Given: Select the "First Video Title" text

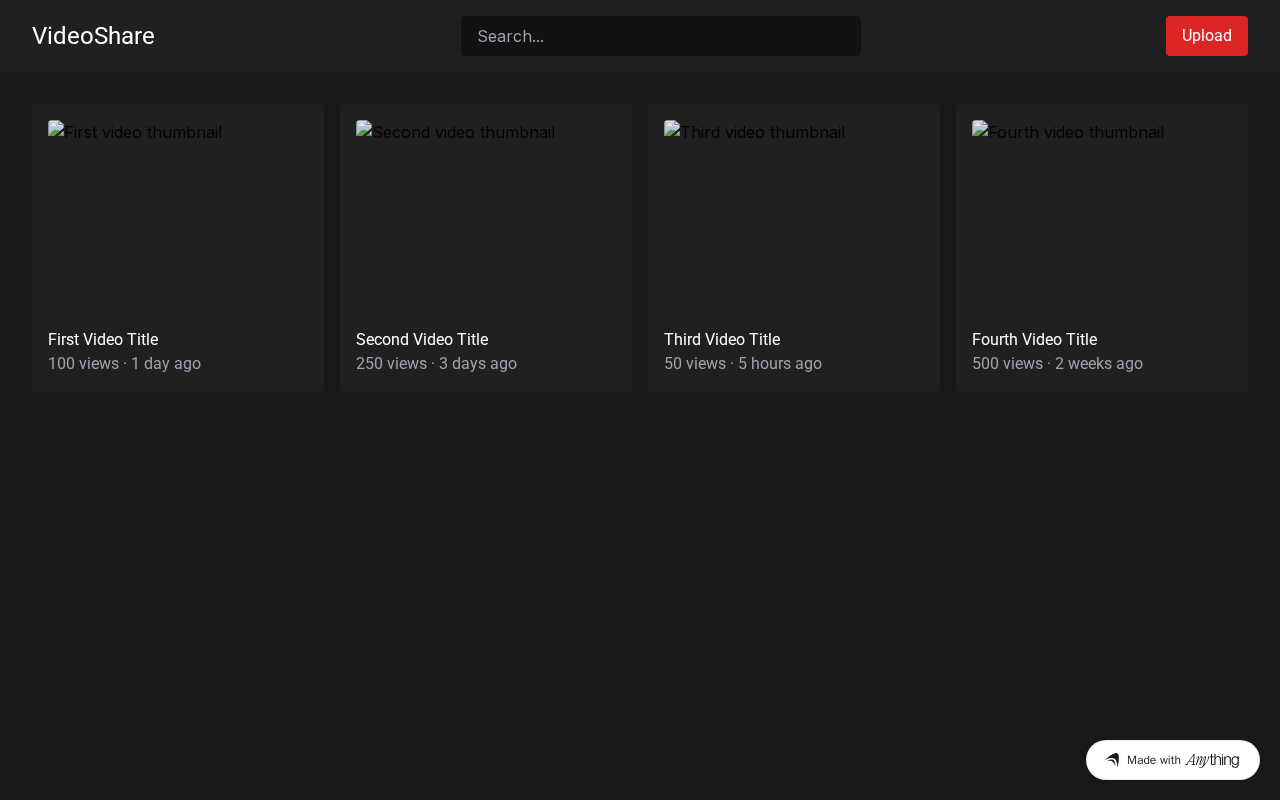Looking at the screenshot, I should coord(103,340).
